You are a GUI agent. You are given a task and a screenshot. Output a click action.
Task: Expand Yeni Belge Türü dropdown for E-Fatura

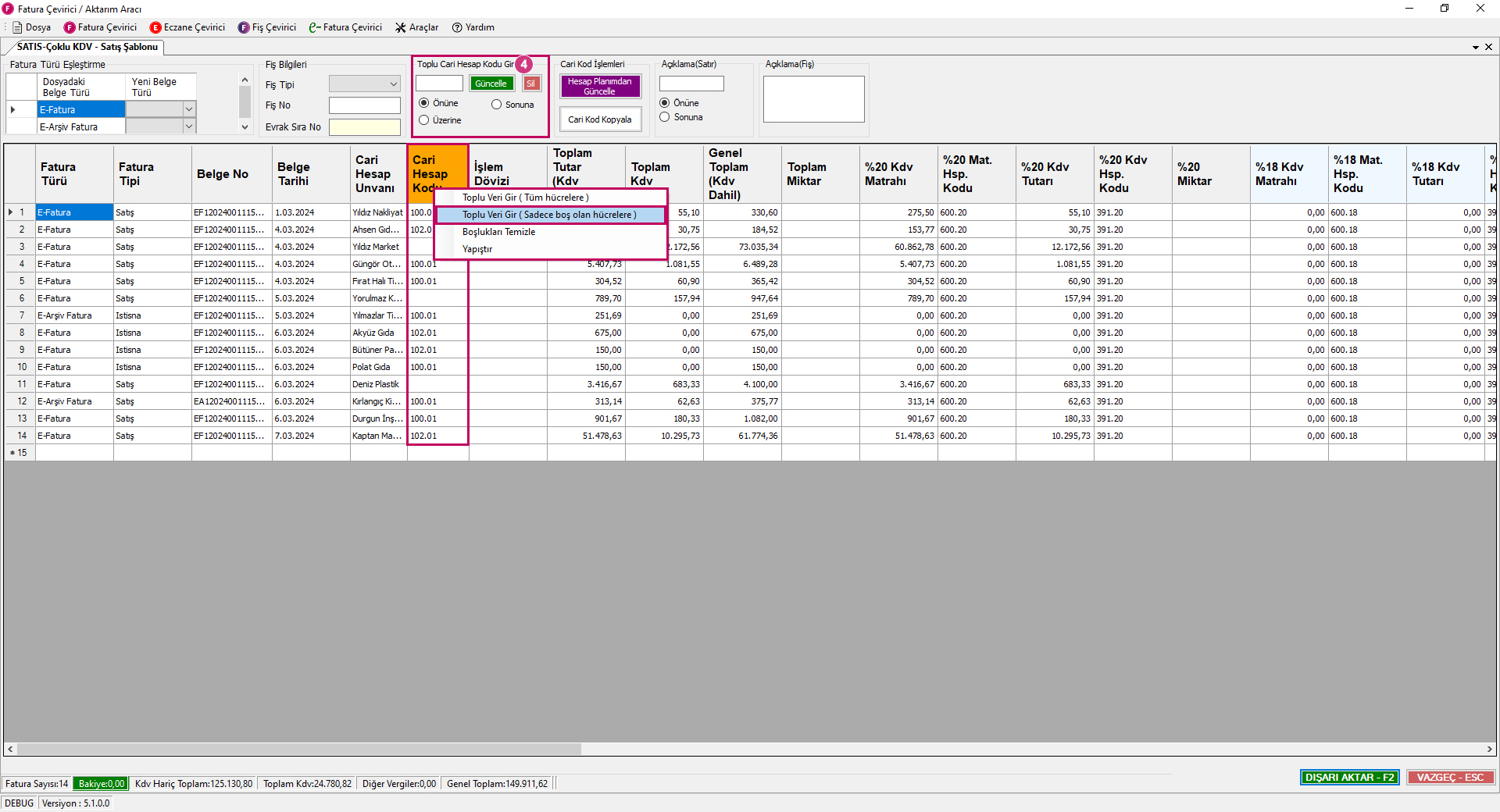coord(188,109)
